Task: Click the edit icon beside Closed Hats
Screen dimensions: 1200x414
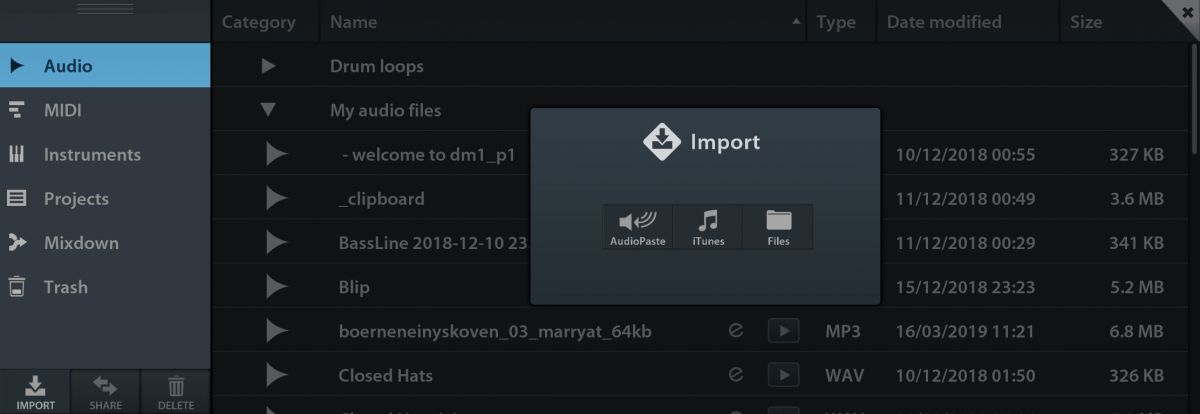Action: pos(737,375)
